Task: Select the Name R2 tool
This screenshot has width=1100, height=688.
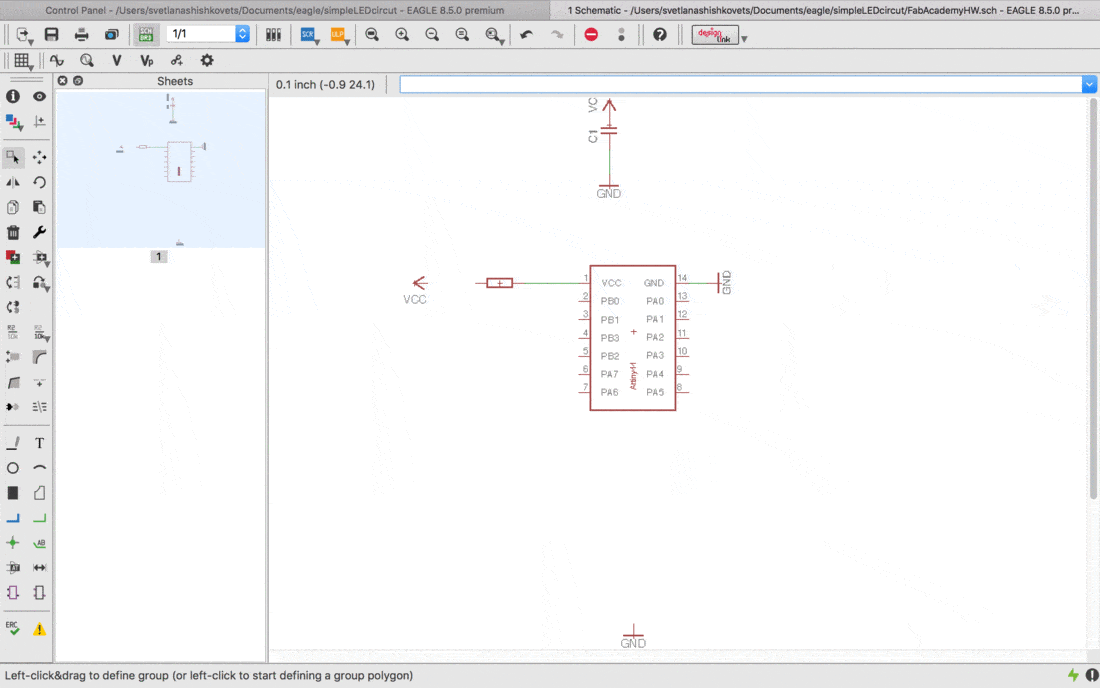Action: tap(13, 332)
